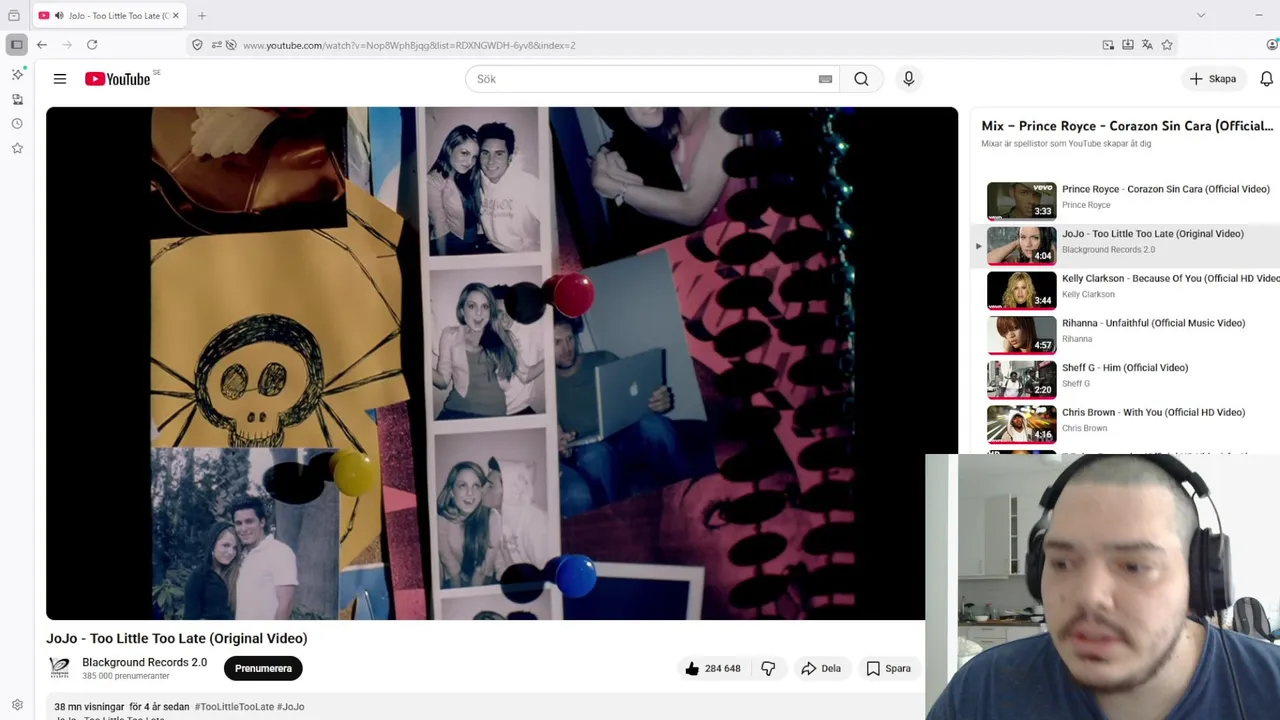Open the browser profile account icon
The width and height of the screenshot is (1280, 720).
[x=1272, y=45]
